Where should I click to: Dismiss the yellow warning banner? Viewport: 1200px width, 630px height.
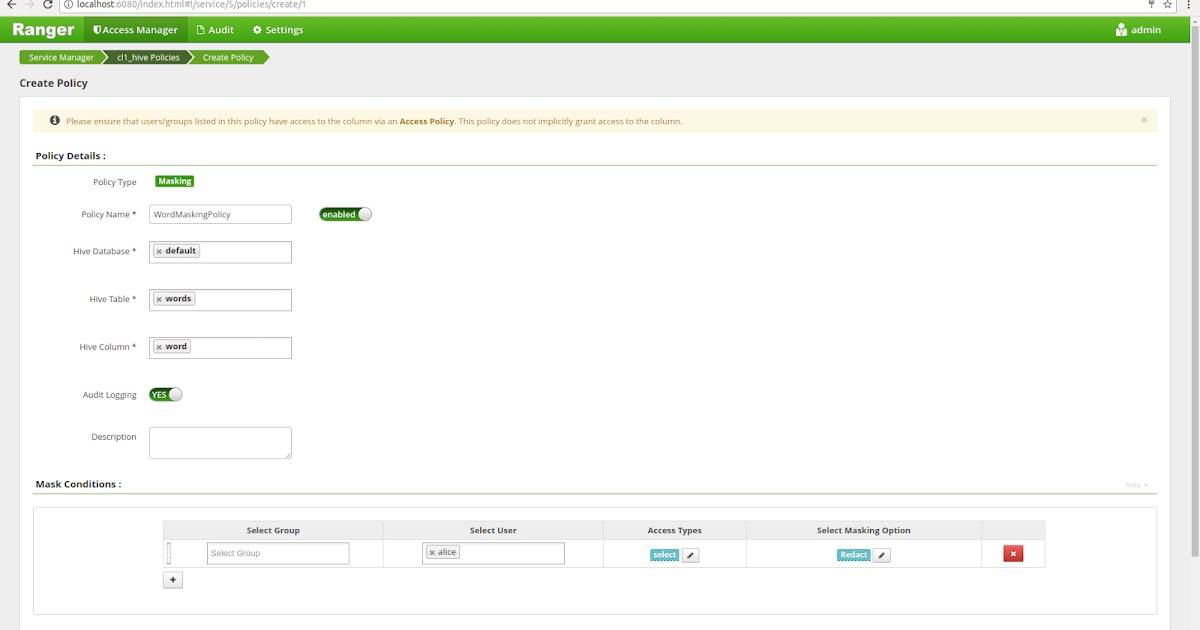[1144, 120]
